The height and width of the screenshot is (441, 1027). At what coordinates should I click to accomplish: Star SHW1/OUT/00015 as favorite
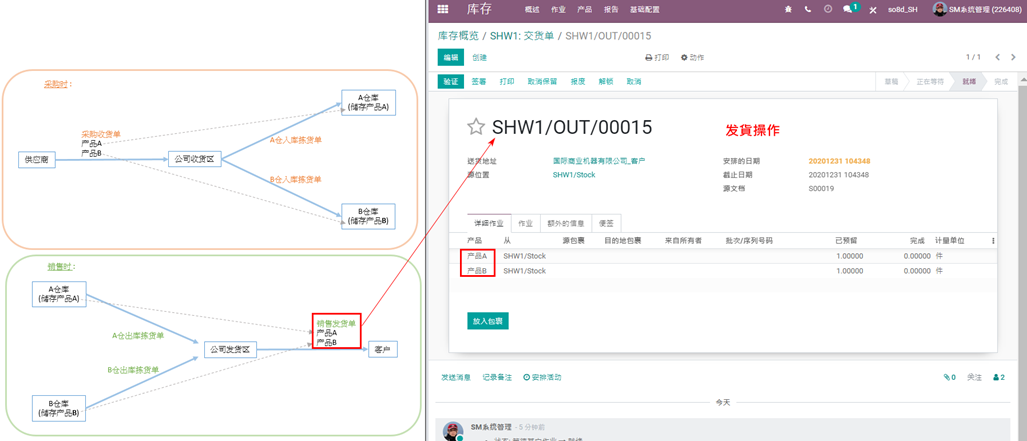(476, 127)
